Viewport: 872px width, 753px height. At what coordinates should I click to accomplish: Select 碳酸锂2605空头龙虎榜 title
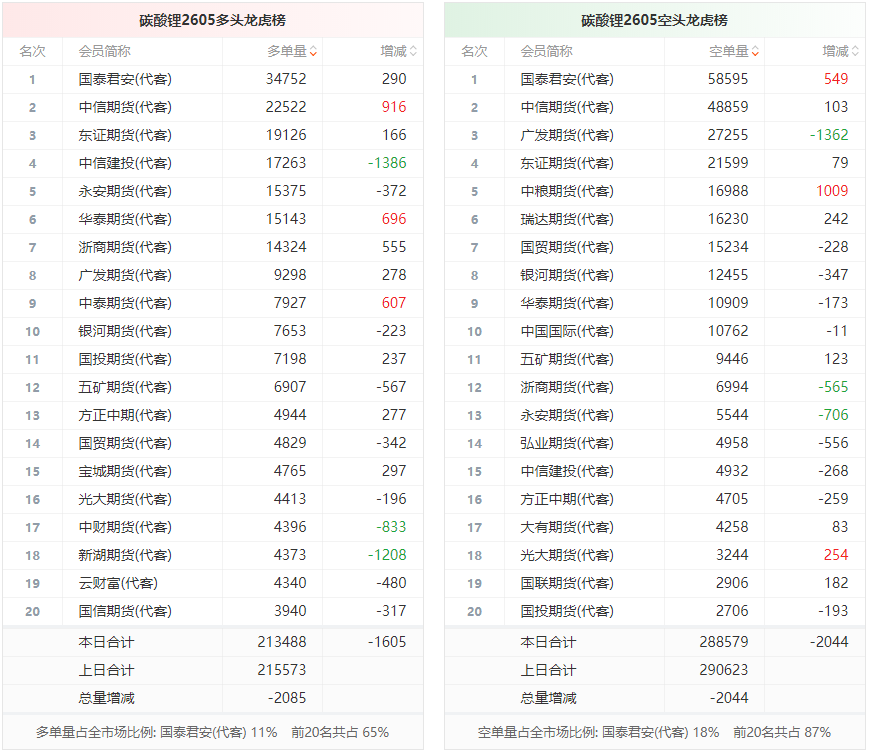[655, 21]
